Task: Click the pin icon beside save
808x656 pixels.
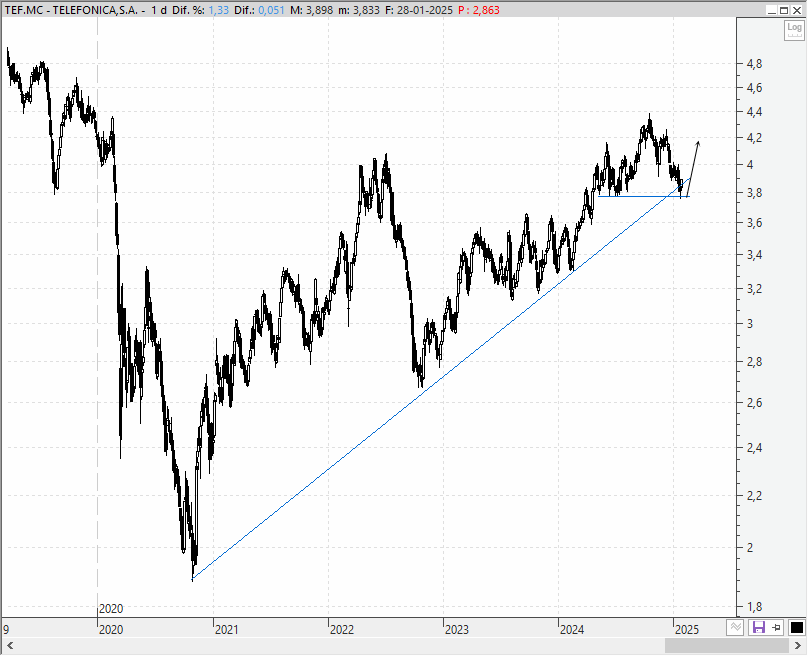Action: click(777, 628)
